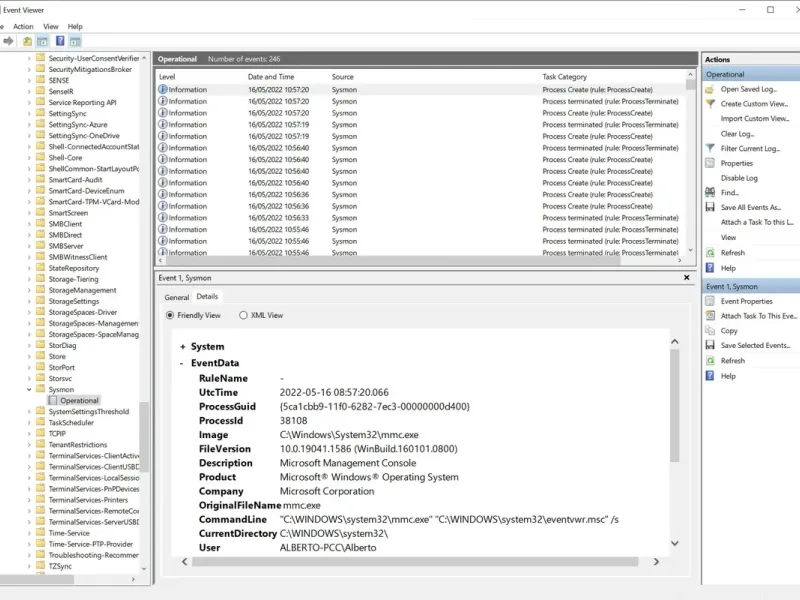Click Attach a Task To this Log

point(757,222)
